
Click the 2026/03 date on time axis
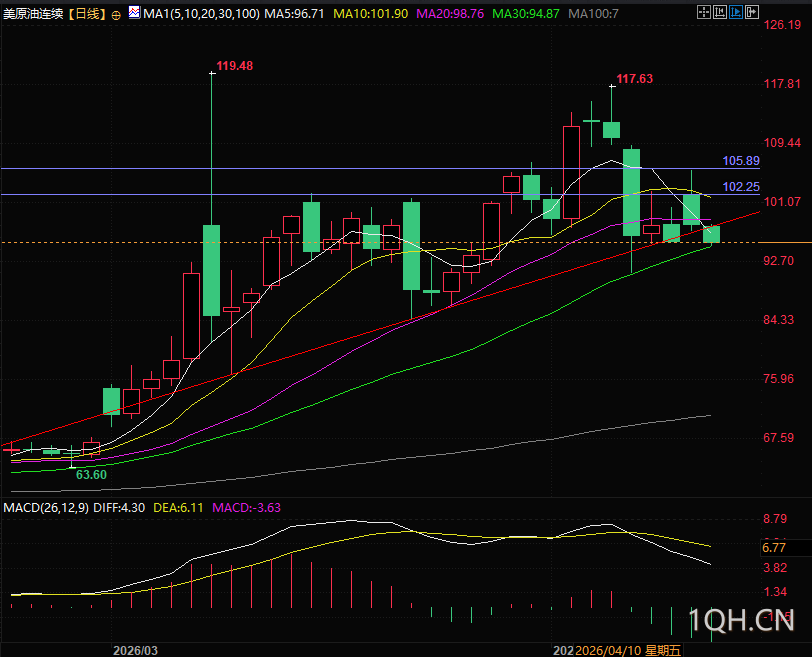click(136, 650)
